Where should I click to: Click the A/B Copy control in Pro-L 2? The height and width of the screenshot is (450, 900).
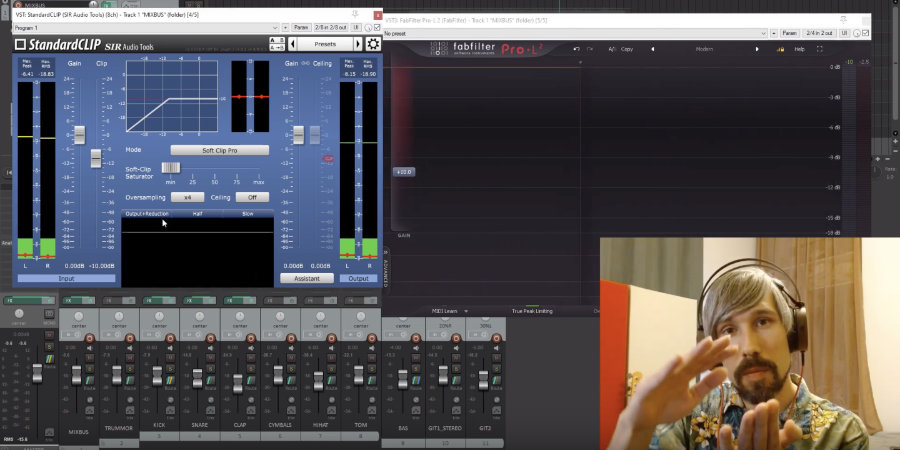(620, 49)
